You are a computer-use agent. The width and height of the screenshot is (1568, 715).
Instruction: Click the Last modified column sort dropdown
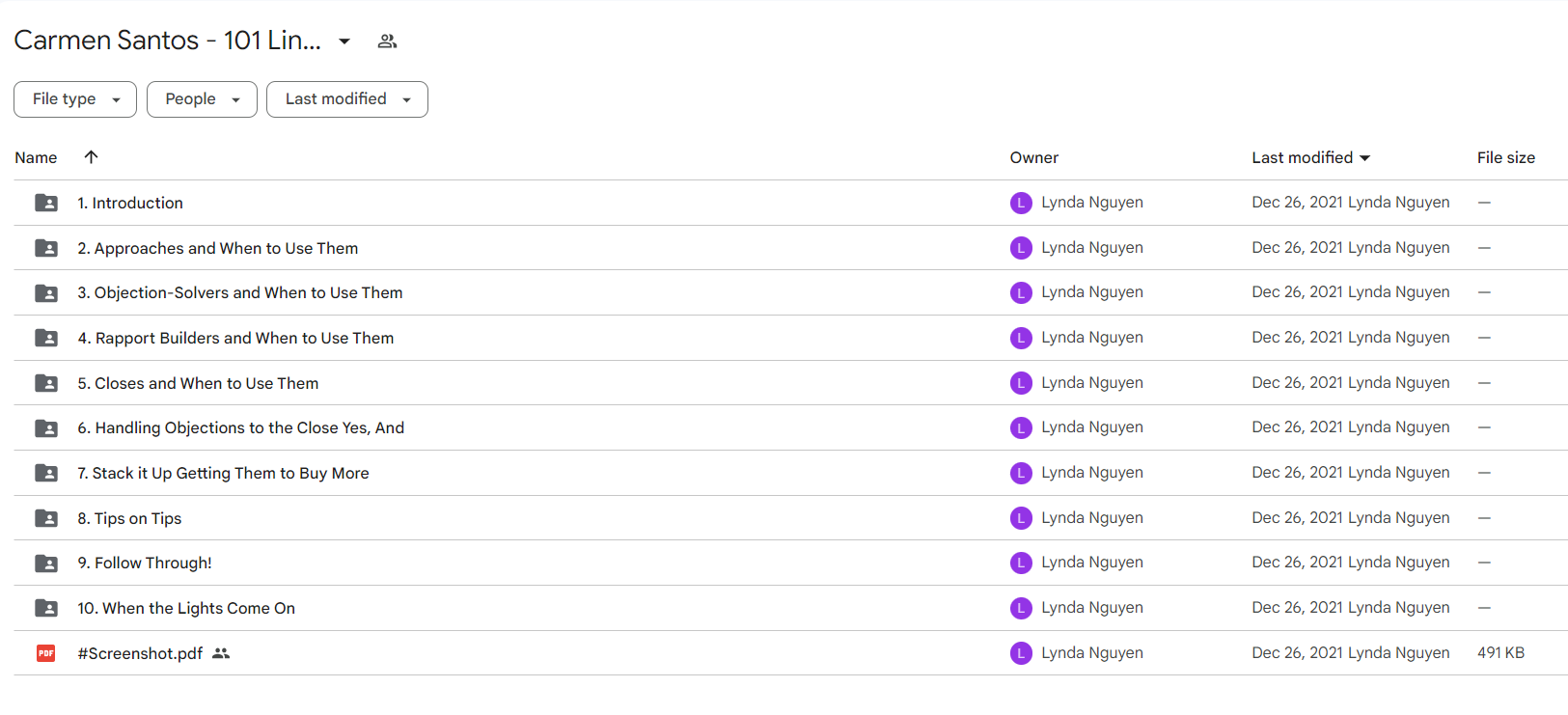pyautogui.click(x=1364, y=158)
